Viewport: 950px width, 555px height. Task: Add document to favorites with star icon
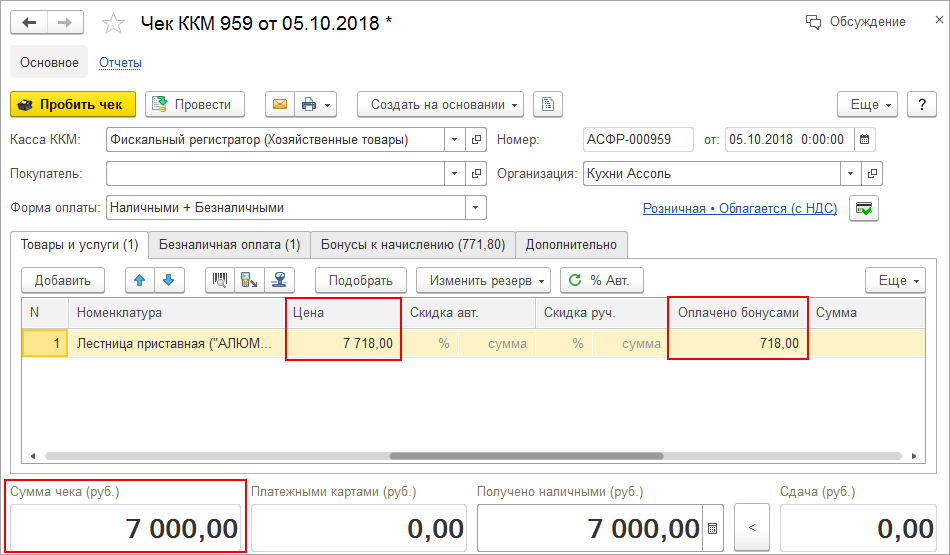tap(113, 24)
